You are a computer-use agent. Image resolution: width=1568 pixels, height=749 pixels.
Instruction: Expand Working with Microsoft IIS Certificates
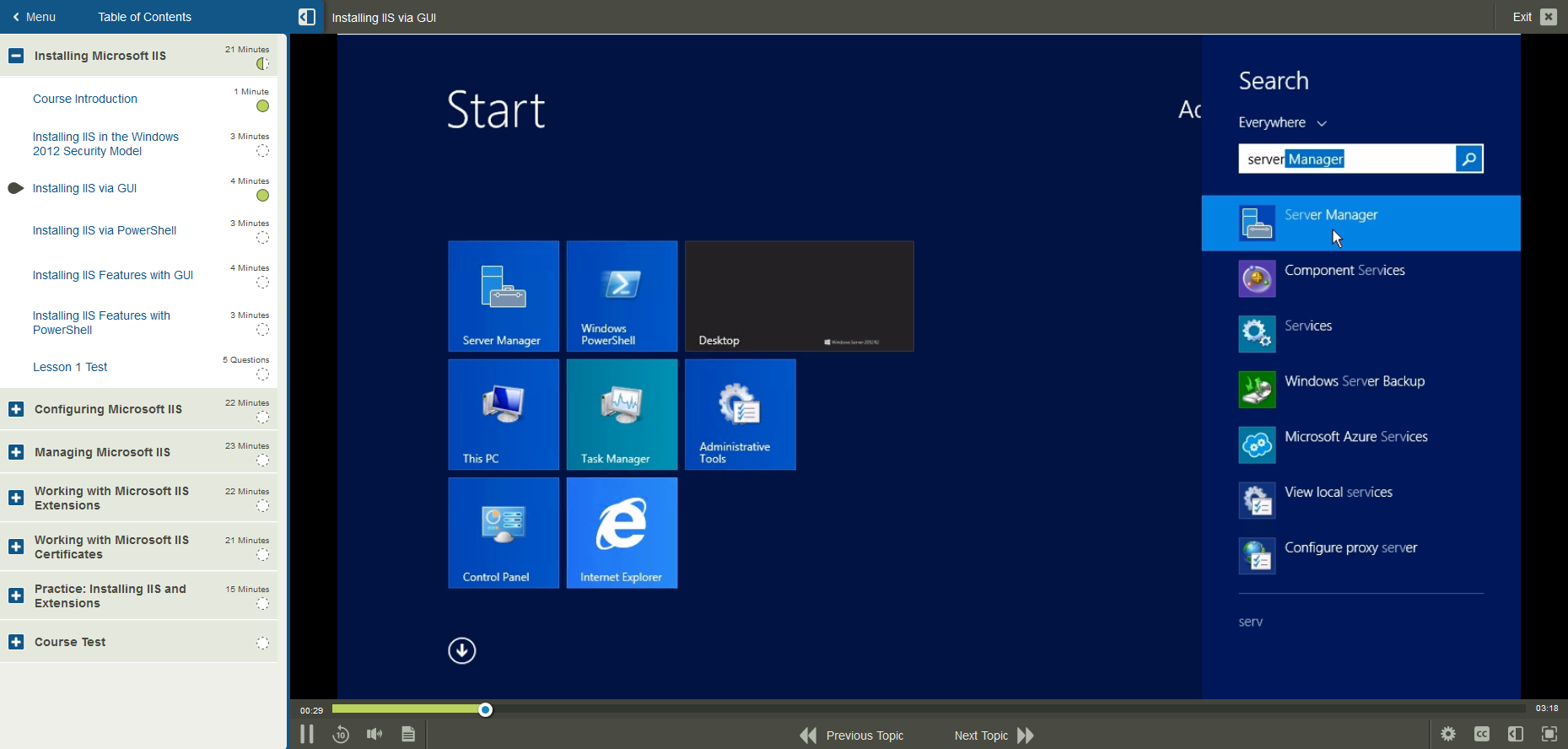[x=16, y=547]
